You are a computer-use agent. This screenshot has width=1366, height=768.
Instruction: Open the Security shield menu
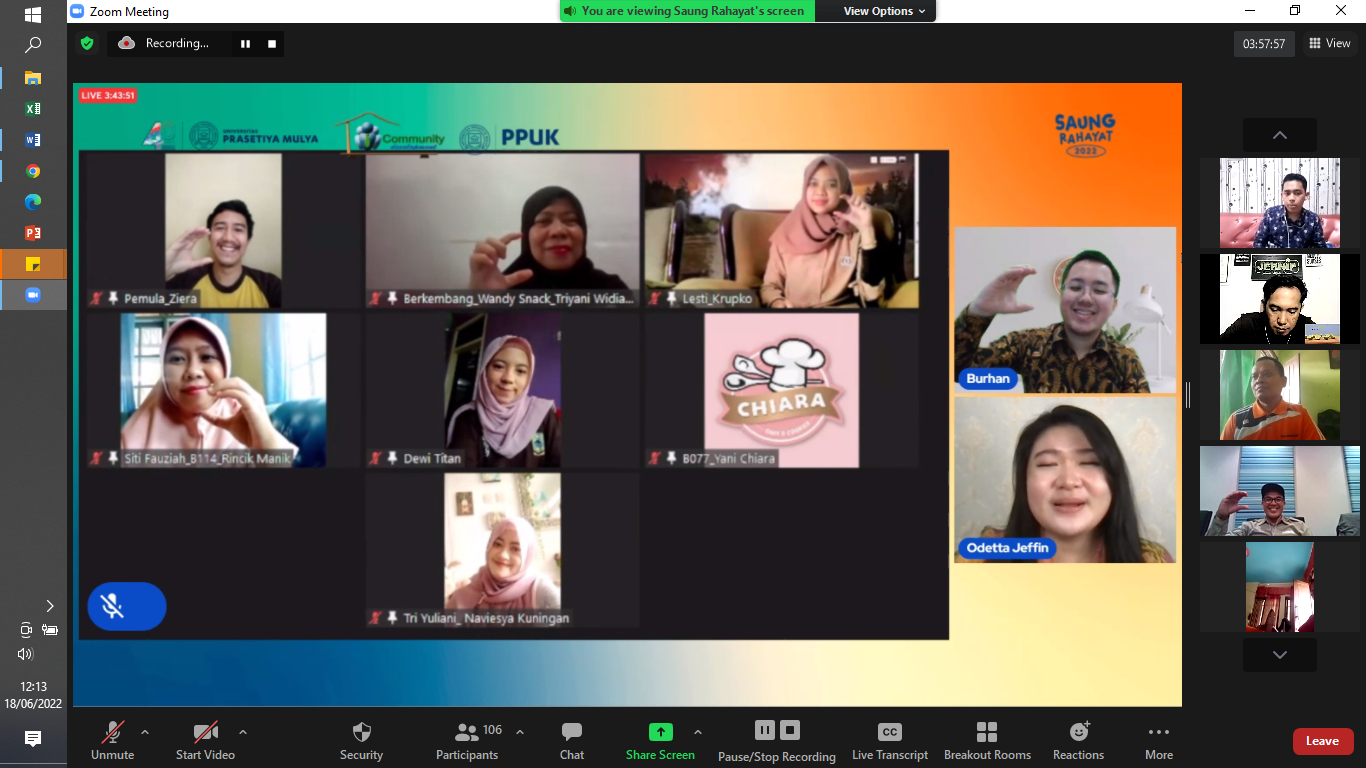361,741
